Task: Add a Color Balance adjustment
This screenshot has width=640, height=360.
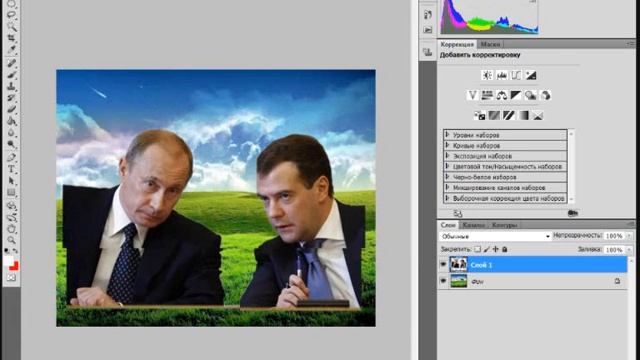Action: [502, 95]
